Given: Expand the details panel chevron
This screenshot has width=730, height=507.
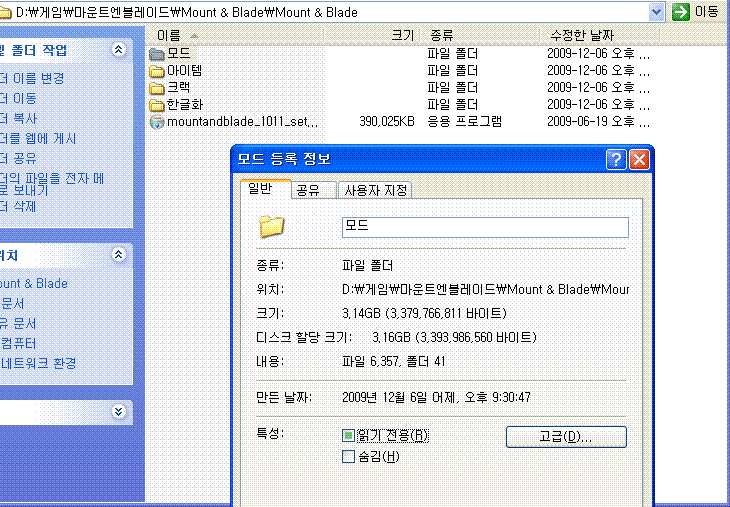Looking at the screenshot, I should [x=119, y=410].
